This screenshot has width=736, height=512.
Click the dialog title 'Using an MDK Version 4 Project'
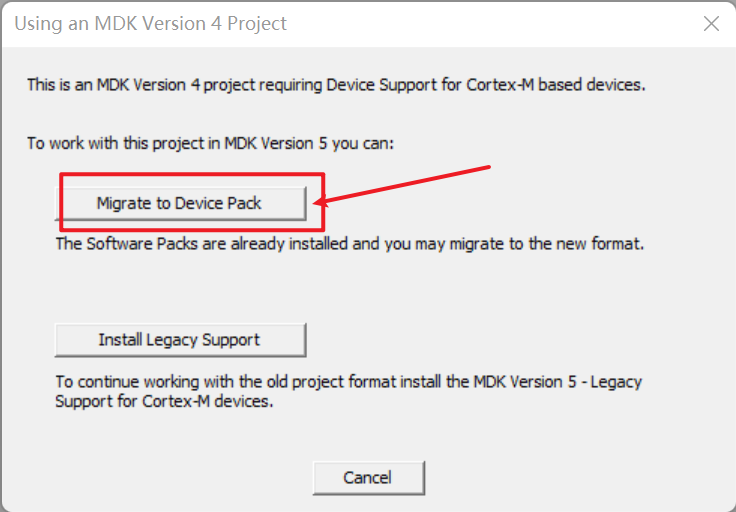[151, 23]
